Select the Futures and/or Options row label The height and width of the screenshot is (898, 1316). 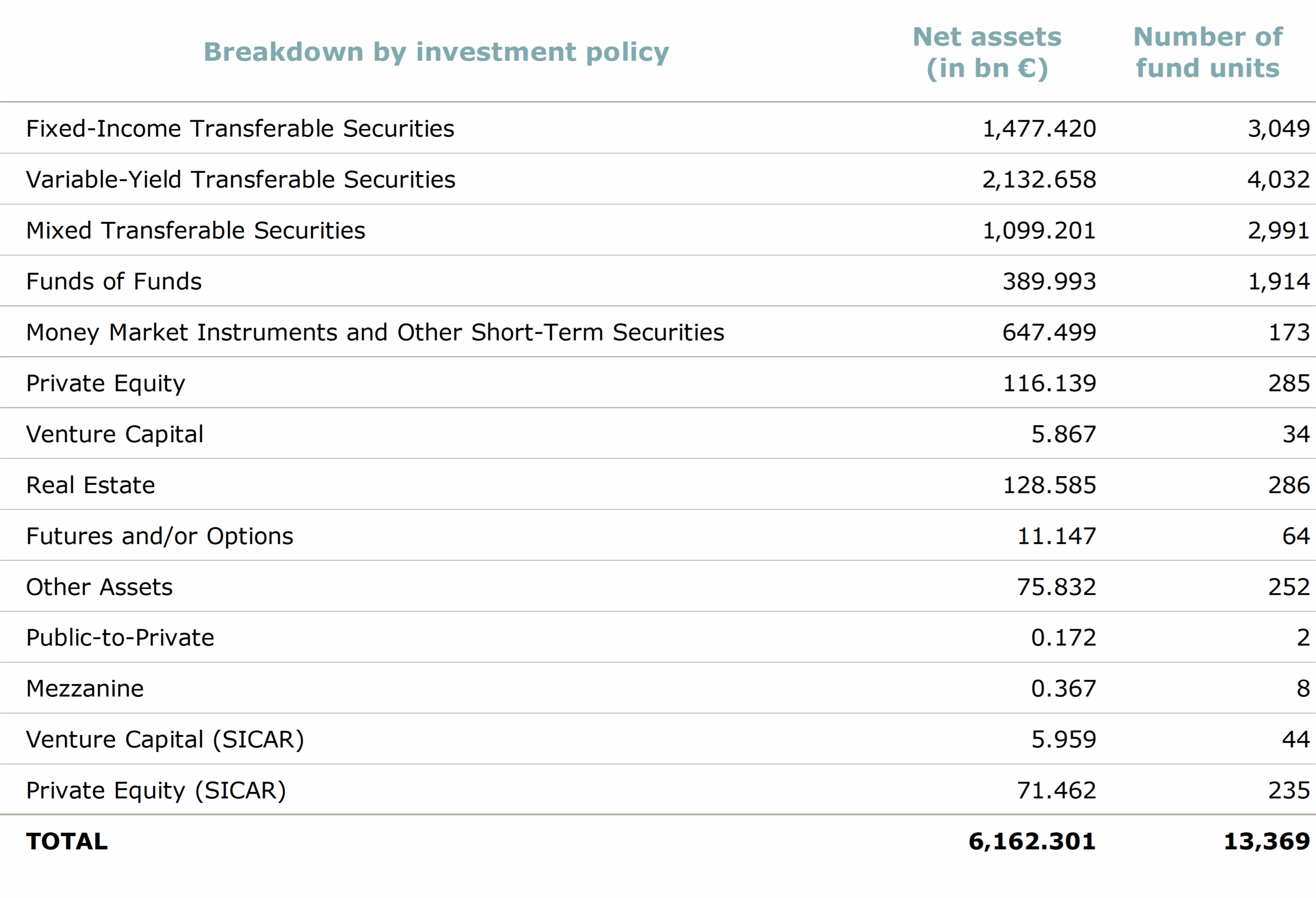[160, 536]
